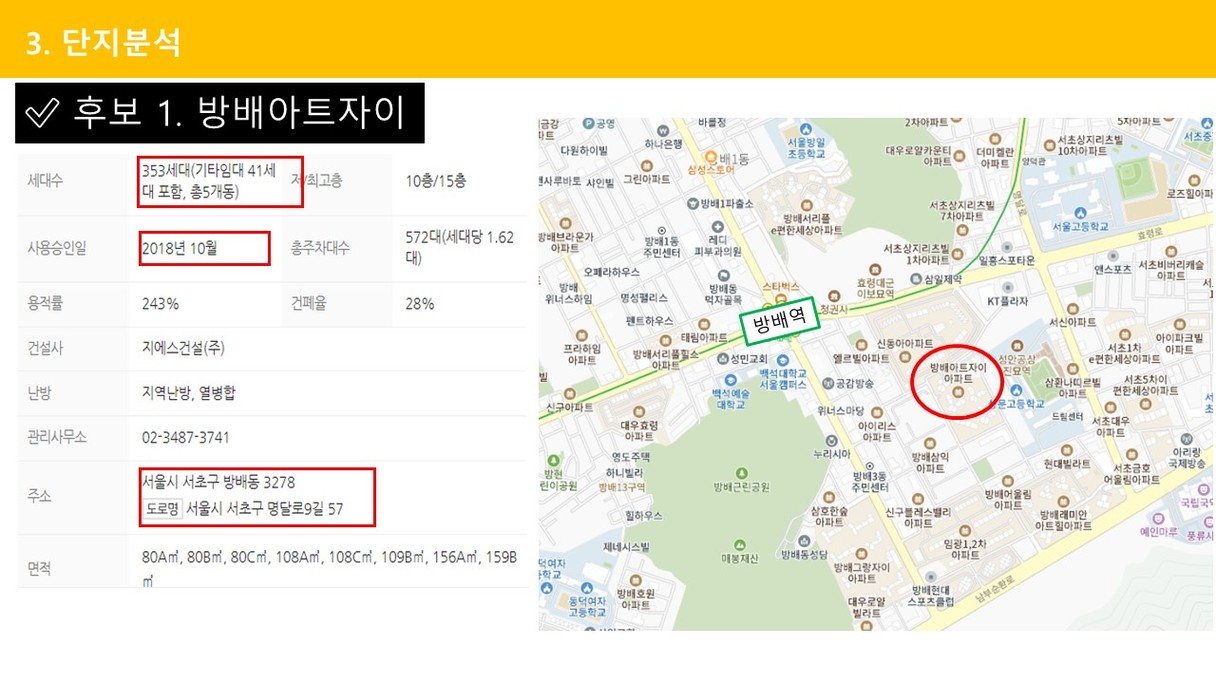The height and width of the screenshot is (684, 1216).
Task: Select the '2018년 10월' approval date
Action: [180, 248]
